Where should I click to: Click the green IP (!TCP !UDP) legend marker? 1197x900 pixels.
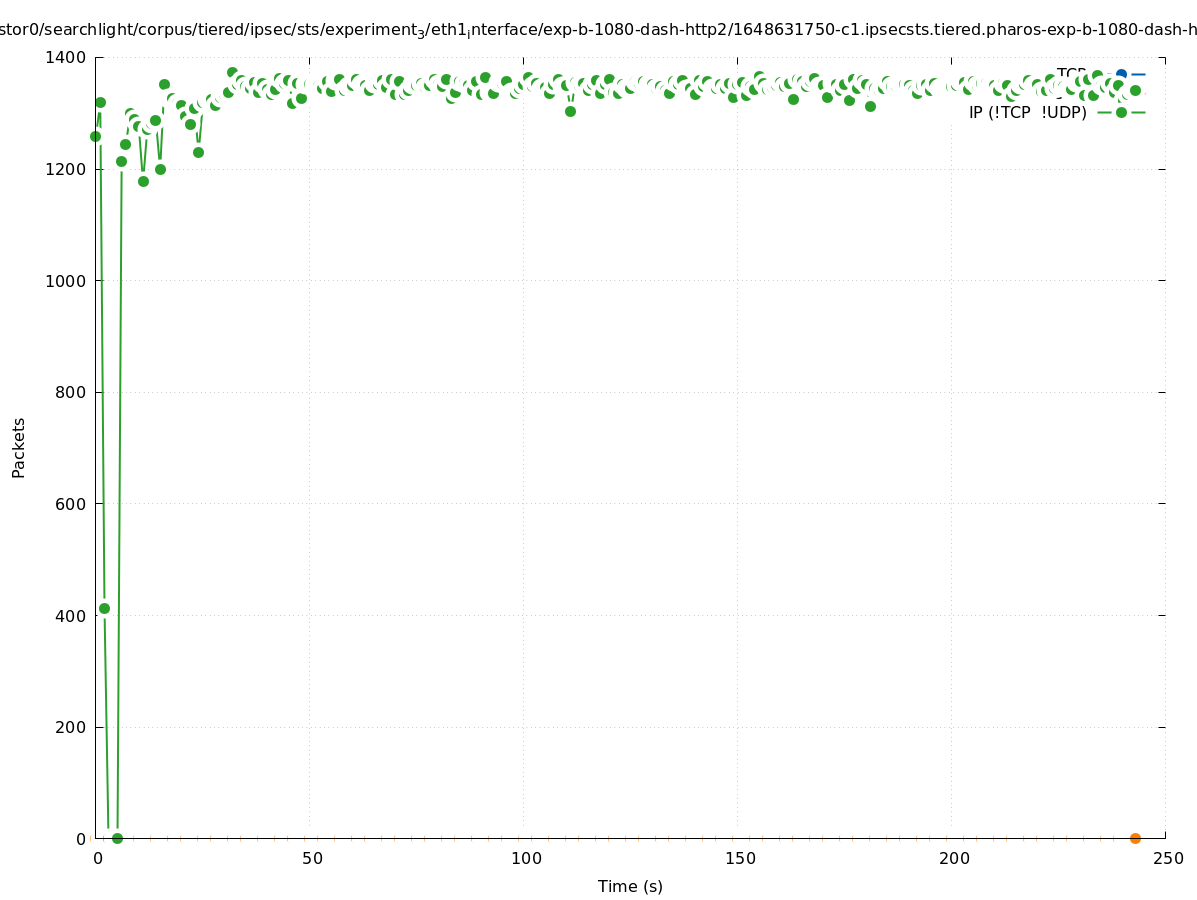tap(1121, 112)
